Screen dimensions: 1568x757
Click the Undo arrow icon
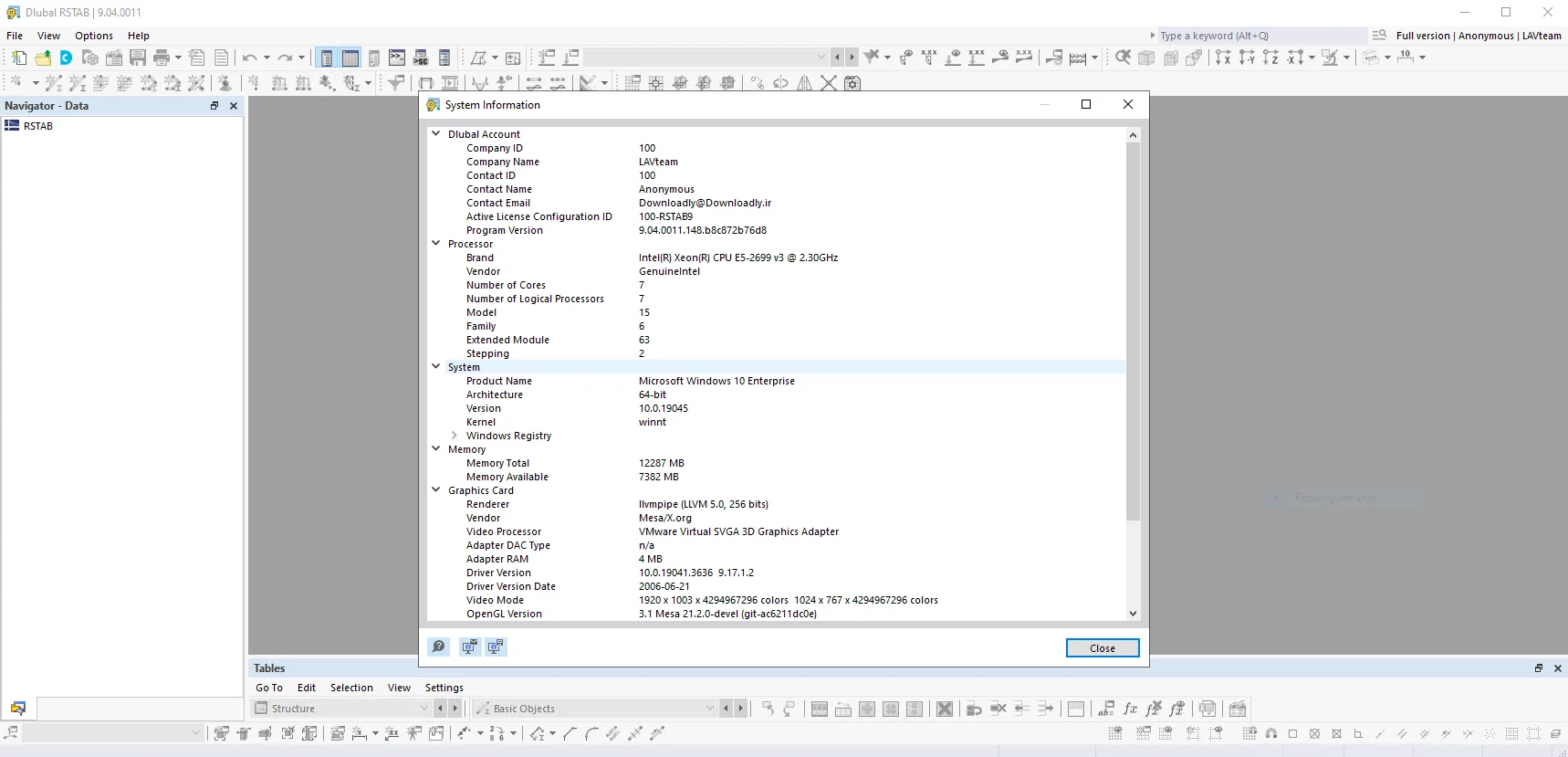(249, 58)
